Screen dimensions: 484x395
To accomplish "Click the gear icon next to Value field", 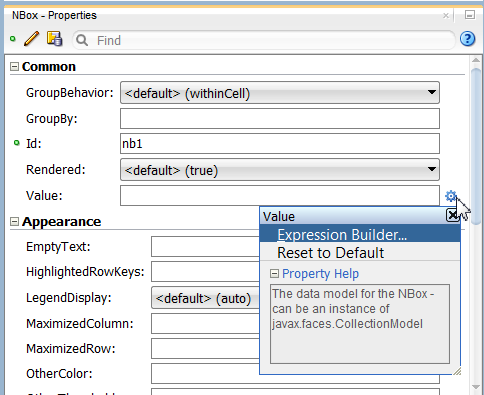I will (451, 196).
